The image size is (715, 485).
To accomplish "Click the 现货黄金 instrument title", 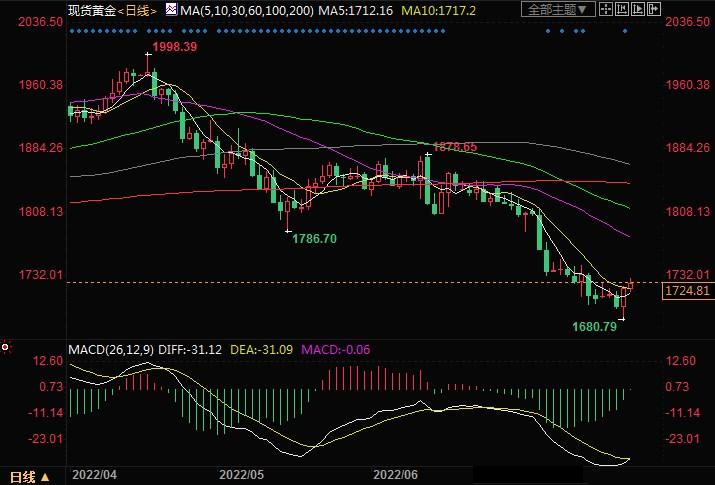I will click(90, 10).
